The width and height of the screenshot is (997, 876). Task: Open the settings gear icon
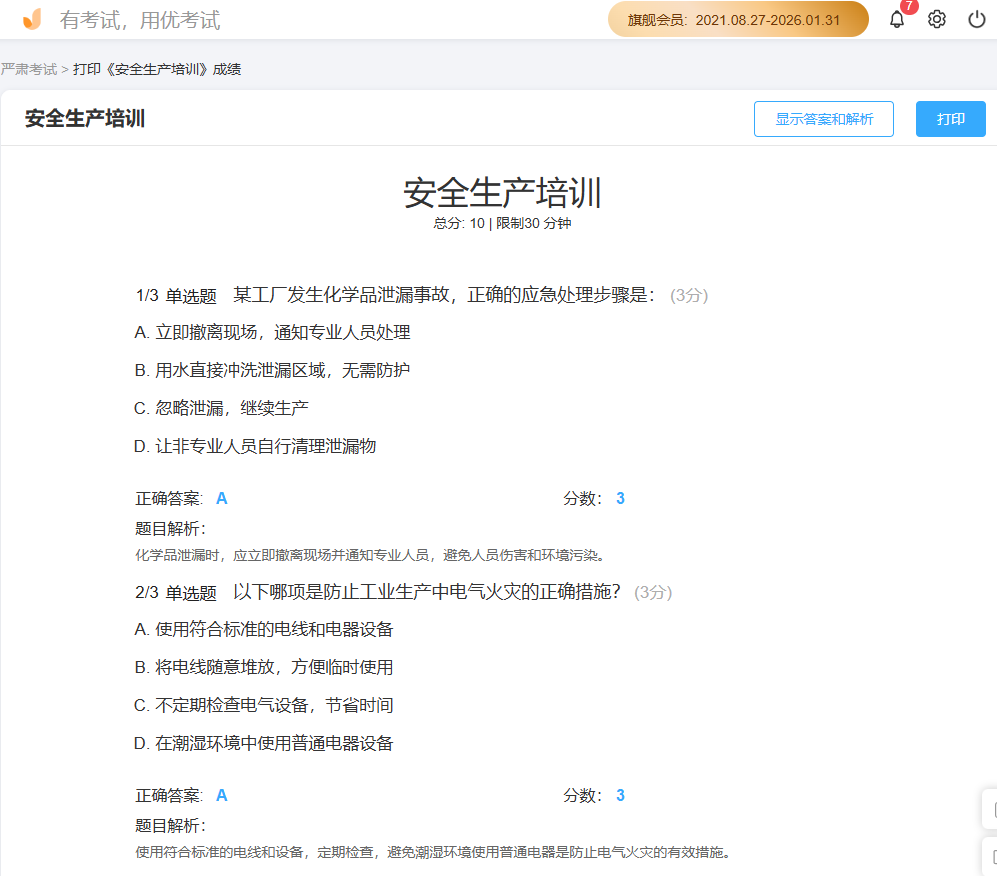[936, 19]
